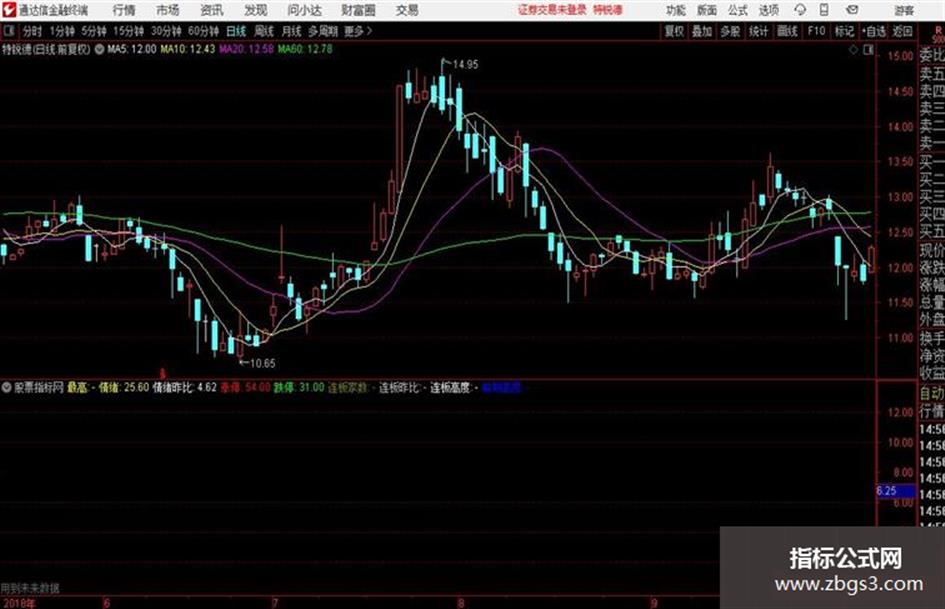Switch to the 1分钟 period tab

point(61,31)
